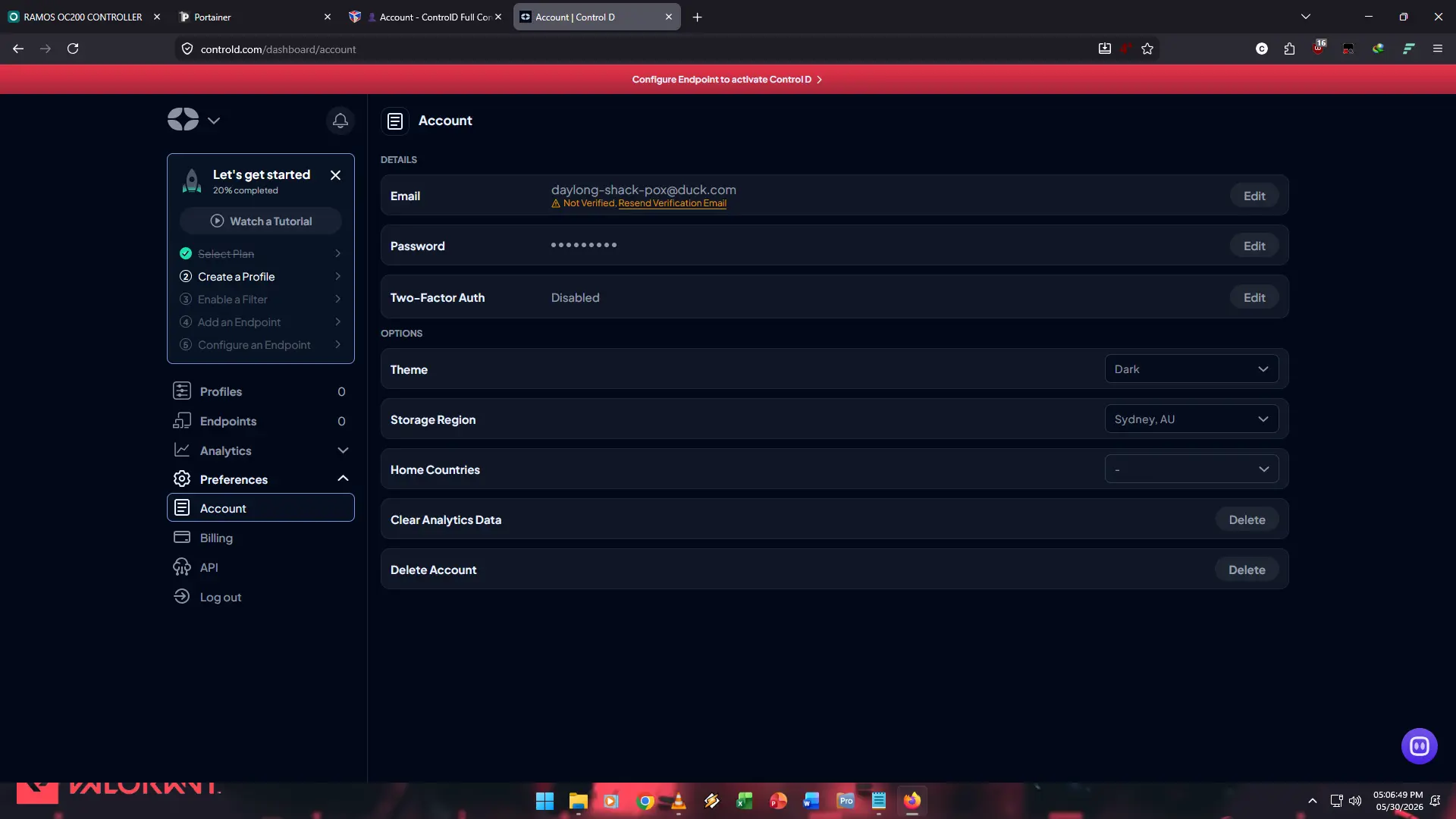Open Word from the taskbar

pyautogui.click(x=811, y=801)
